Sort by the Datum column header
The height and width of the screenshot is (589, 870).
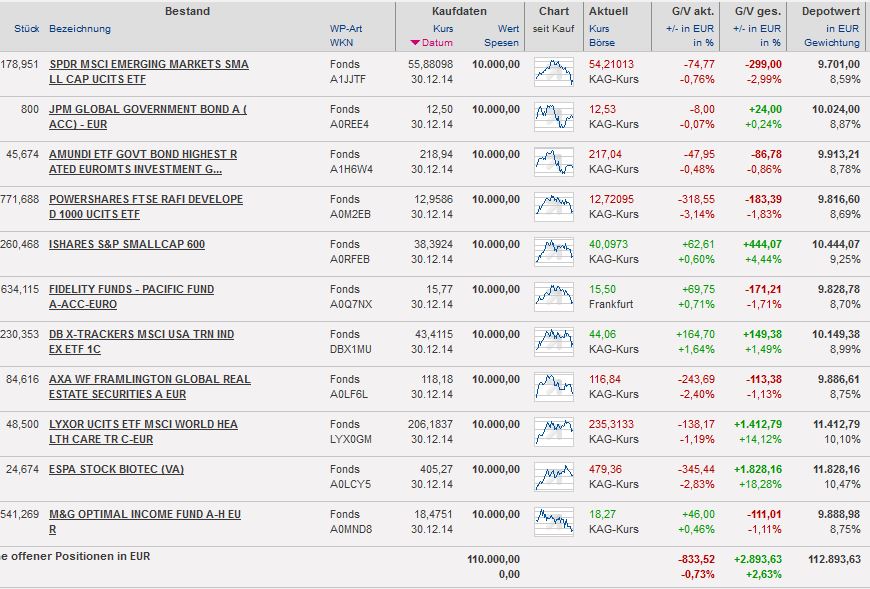pos(438,43)
